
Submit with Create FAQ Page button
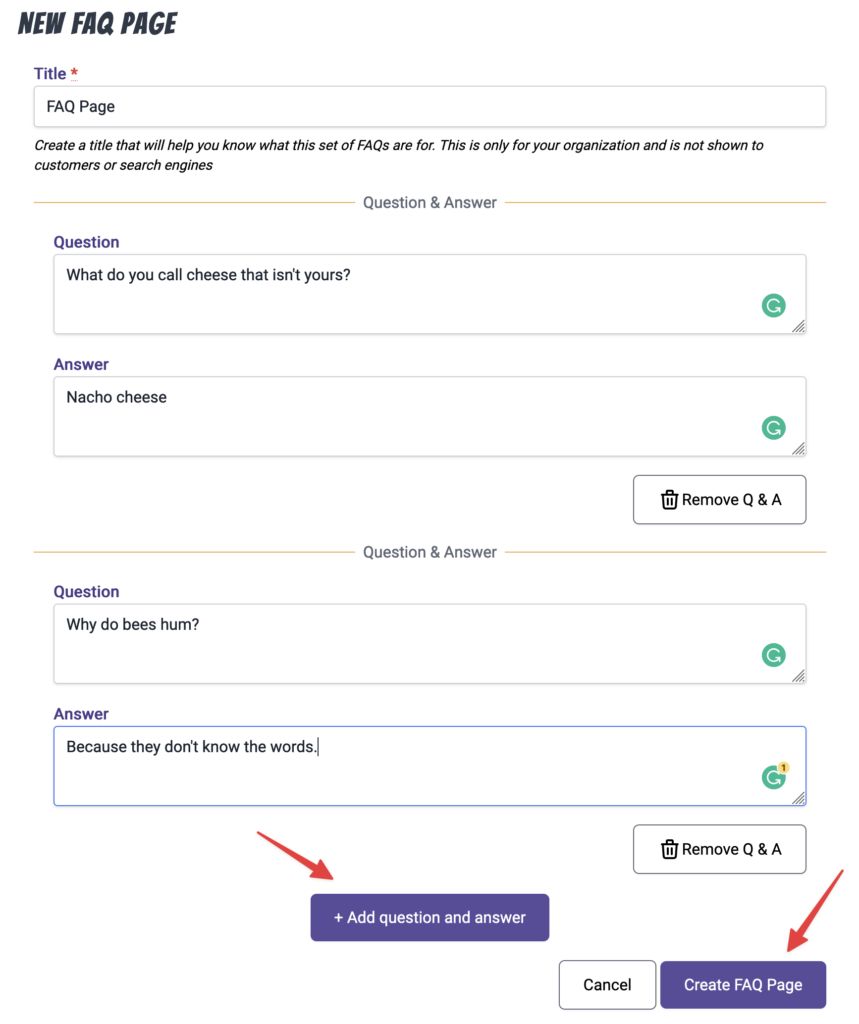tap(743, 985)
